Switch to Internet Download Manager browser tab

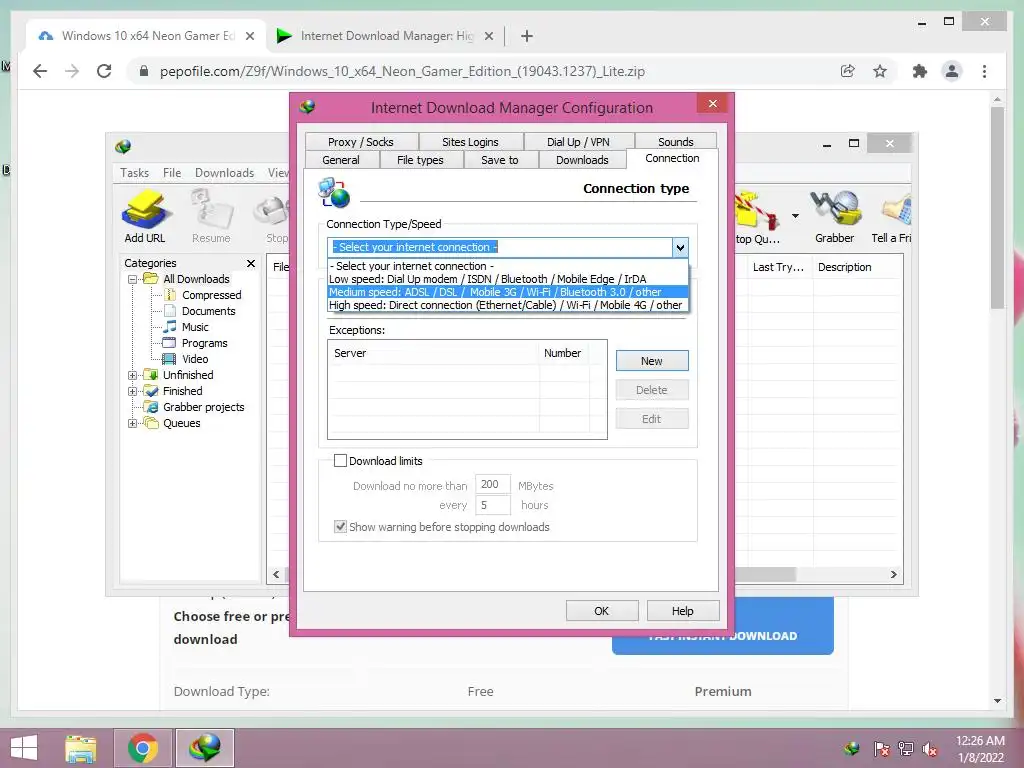(385, 36)
